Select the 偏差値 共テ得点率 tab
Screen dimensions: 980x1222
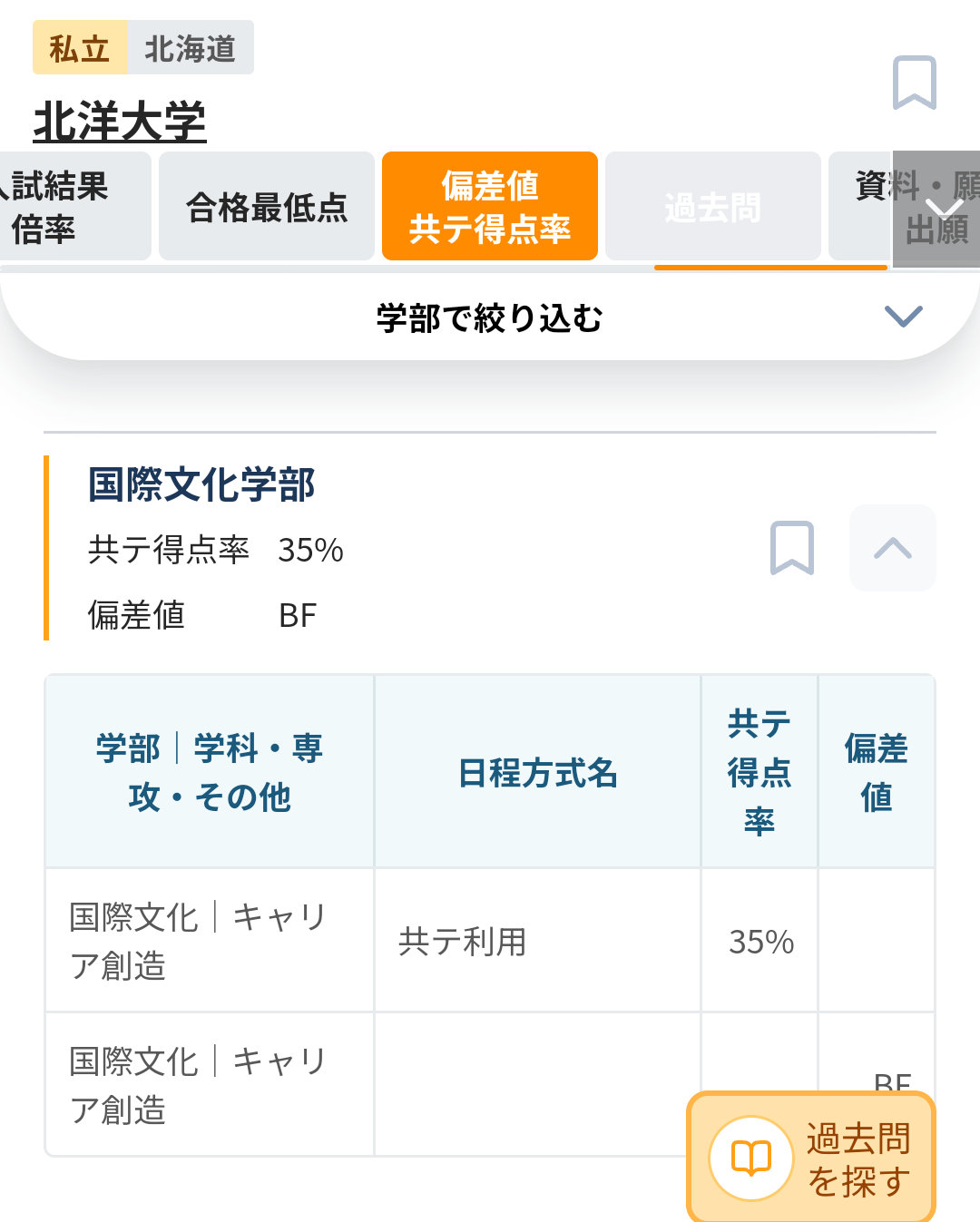(490, 207)
